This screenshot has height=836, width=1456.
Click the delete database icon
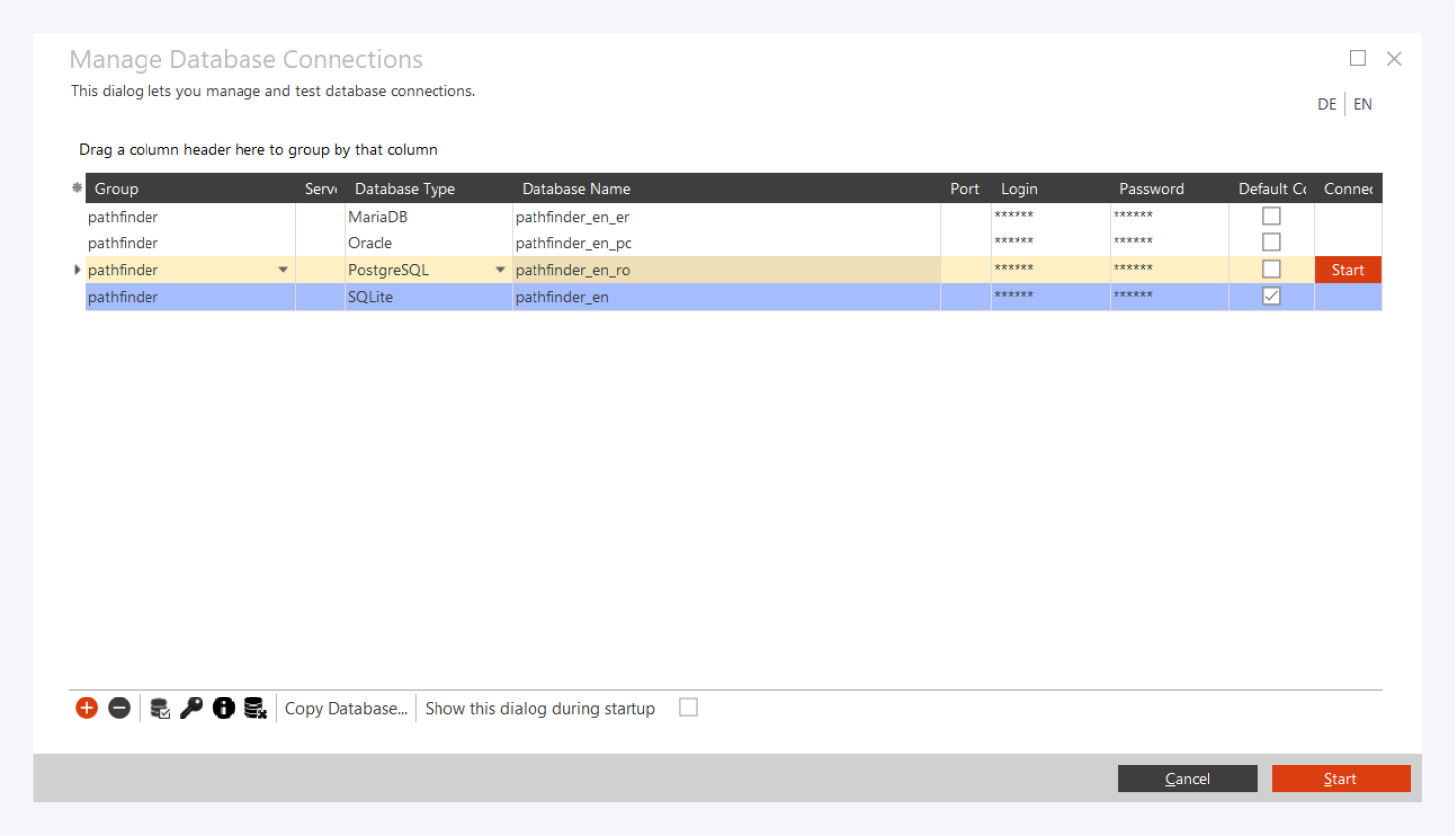[x=255, y=708]
